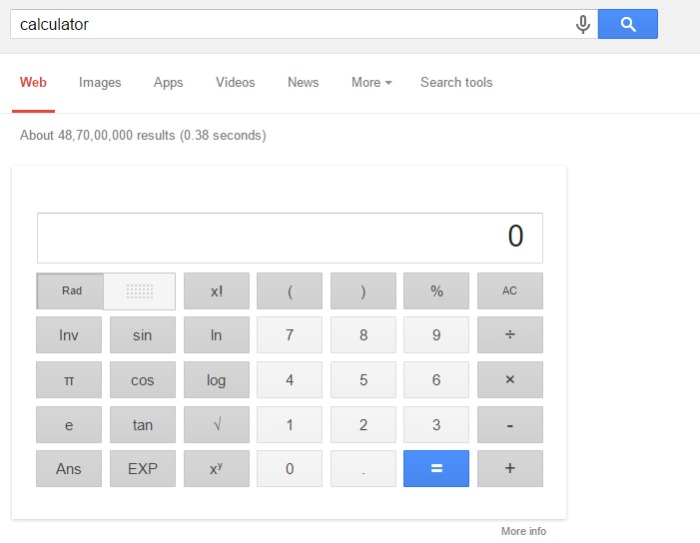
Task: Toggle the dotted Deg mode switch
Action: (140, 291)
